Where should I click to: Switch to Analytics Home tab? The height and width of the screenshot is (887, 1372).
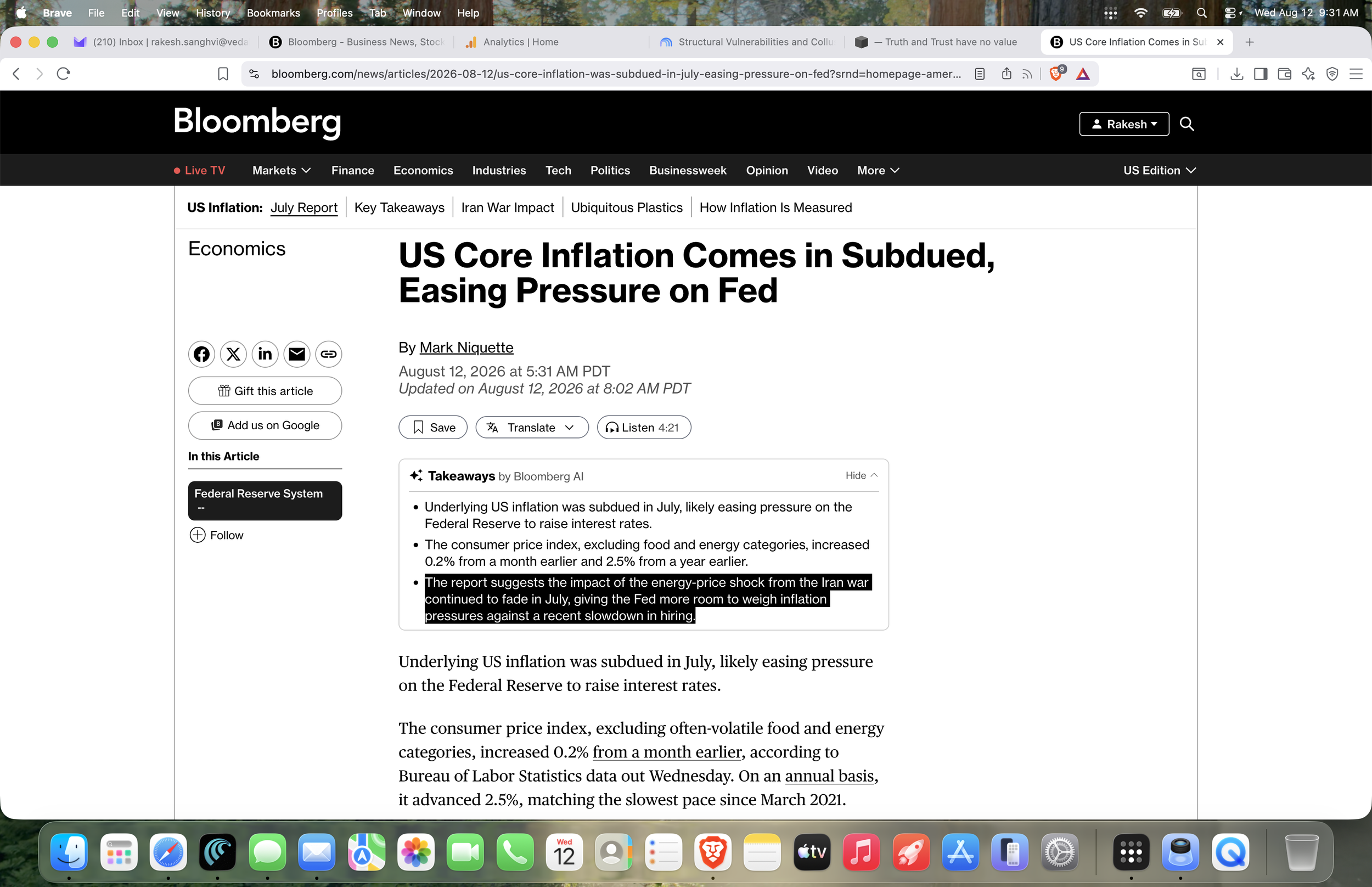(552, 42)
